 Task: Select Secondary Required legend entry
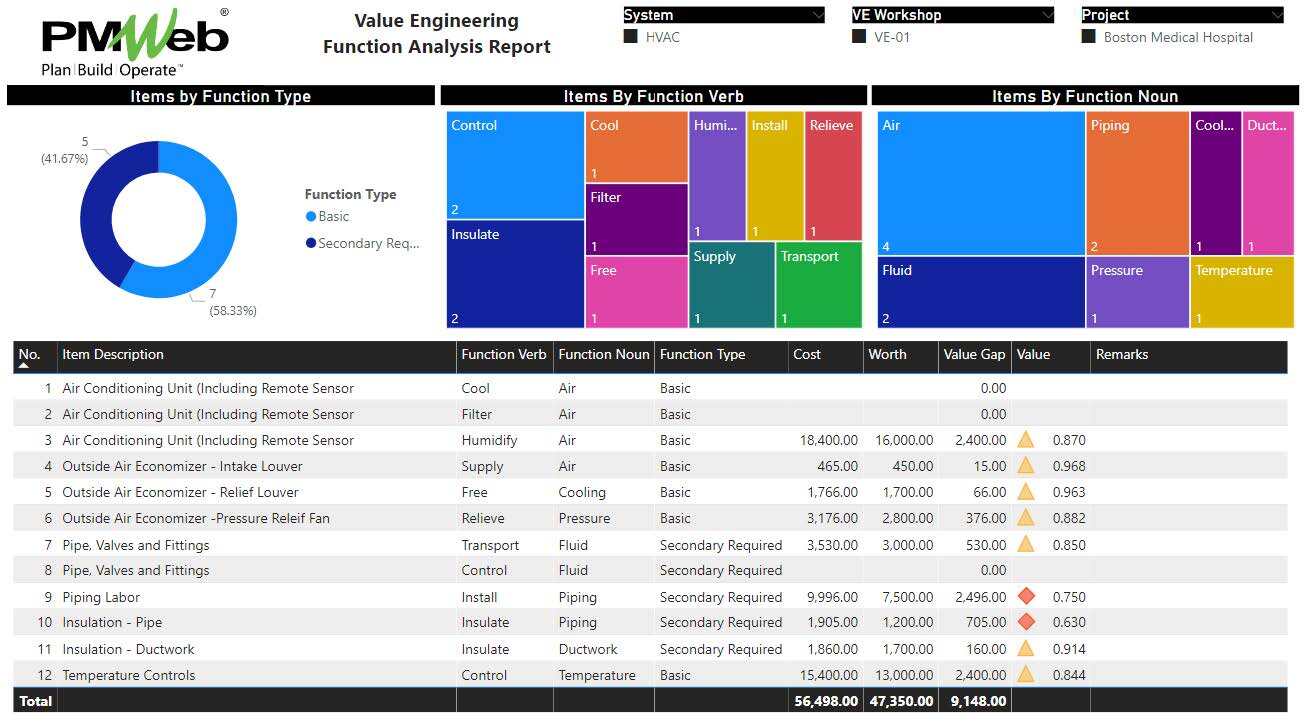[367, 244]
